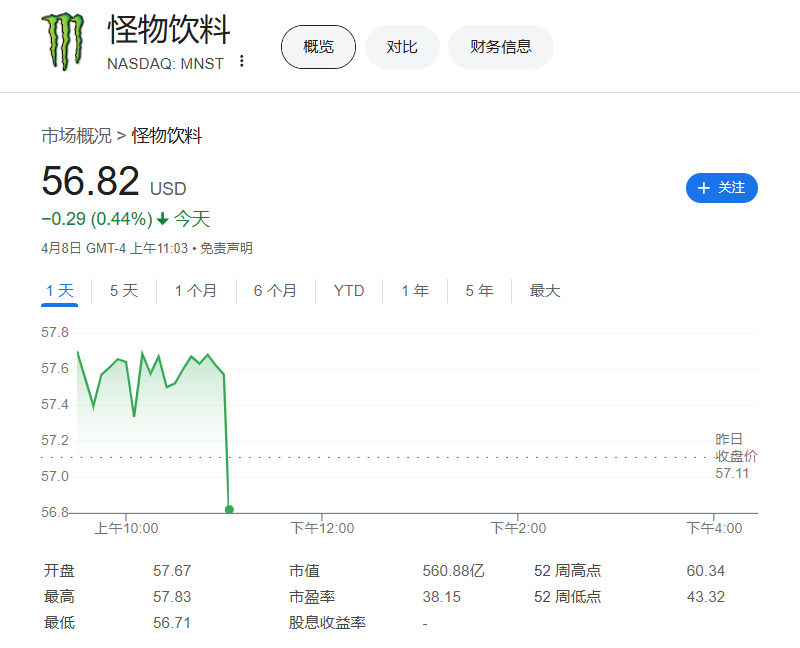Click the 开盘 value 57.67
800x648 pixels.
tap(172, 570)
